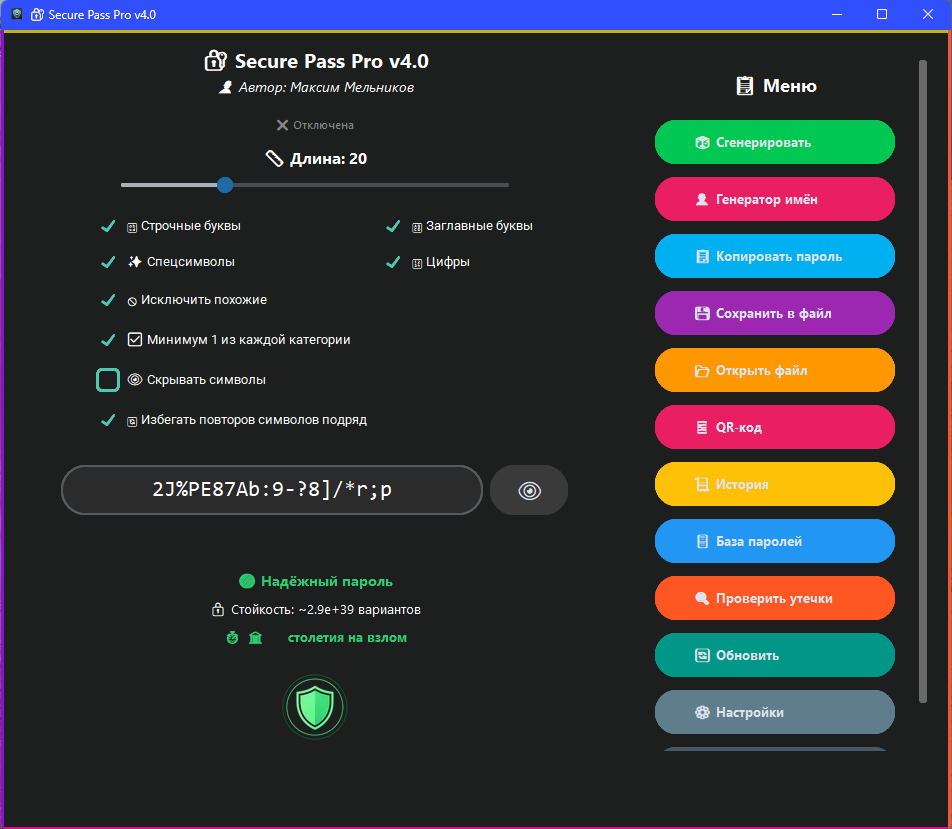Click the green shield icon

click(314, 707)
